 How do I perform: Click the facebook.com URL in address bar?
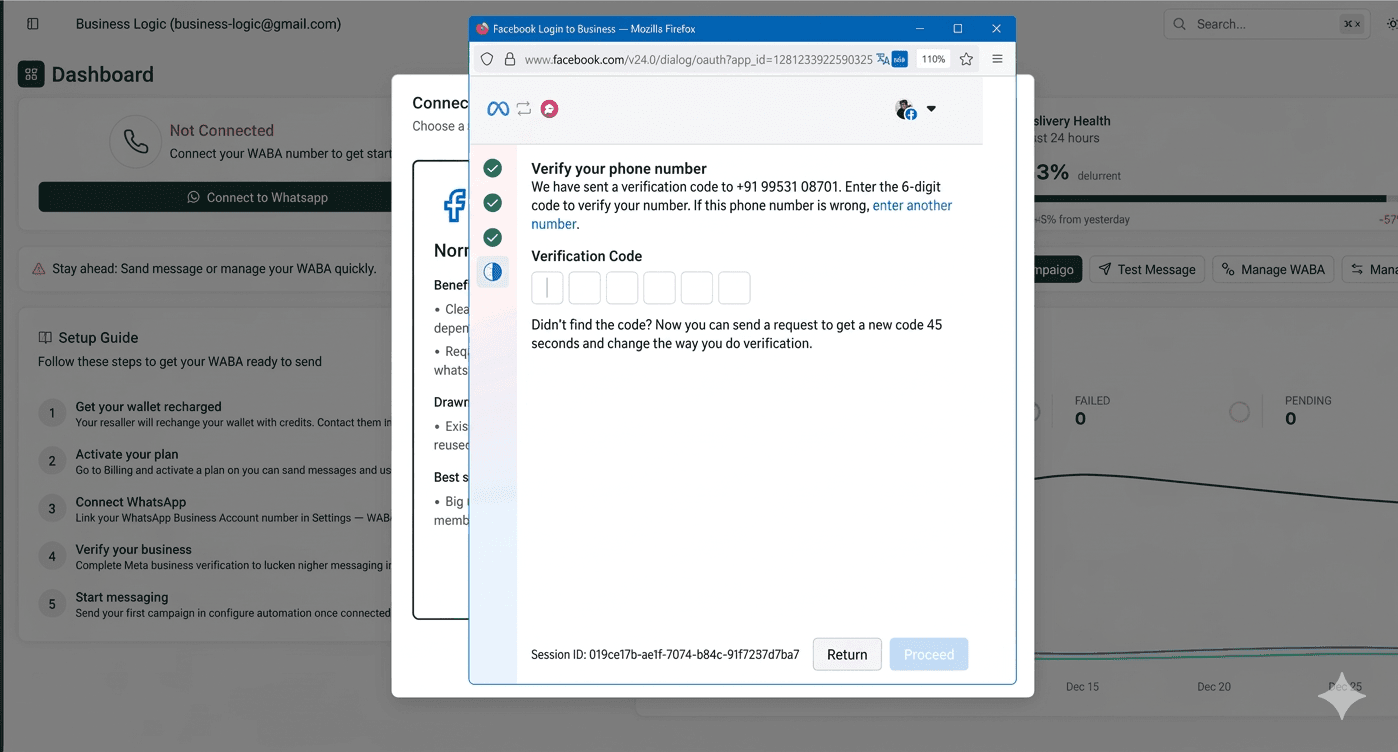click(698, 59)
